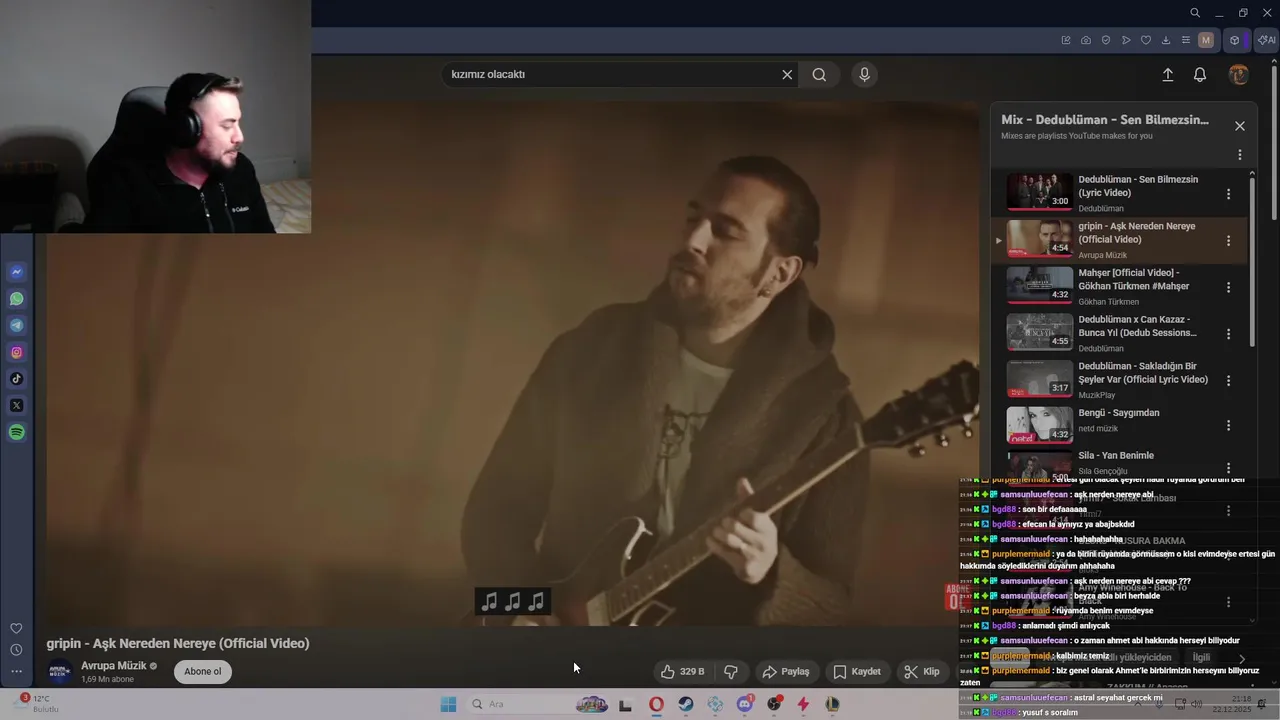Click the browser snapshot camera icon
Screen dimensions: 1280x720
coord(1086,40)
